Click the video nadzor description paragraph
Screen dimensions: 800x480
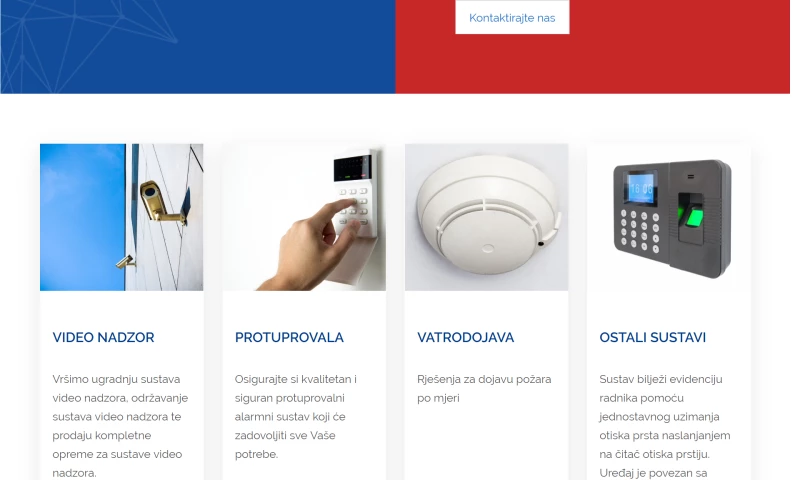tap(120, 426)
